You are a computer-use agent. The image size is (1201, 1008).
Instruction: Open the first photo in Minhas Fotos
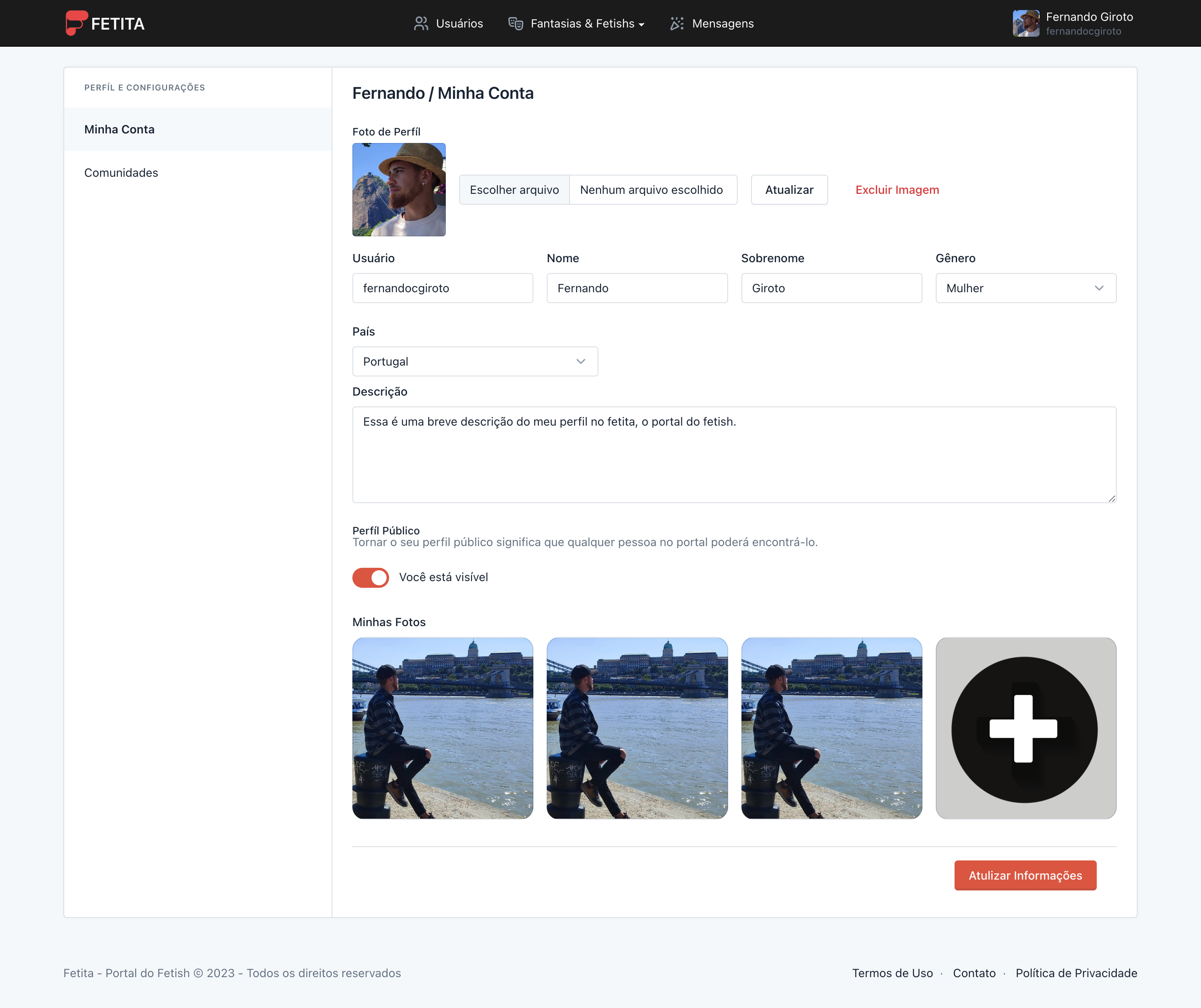442,728
